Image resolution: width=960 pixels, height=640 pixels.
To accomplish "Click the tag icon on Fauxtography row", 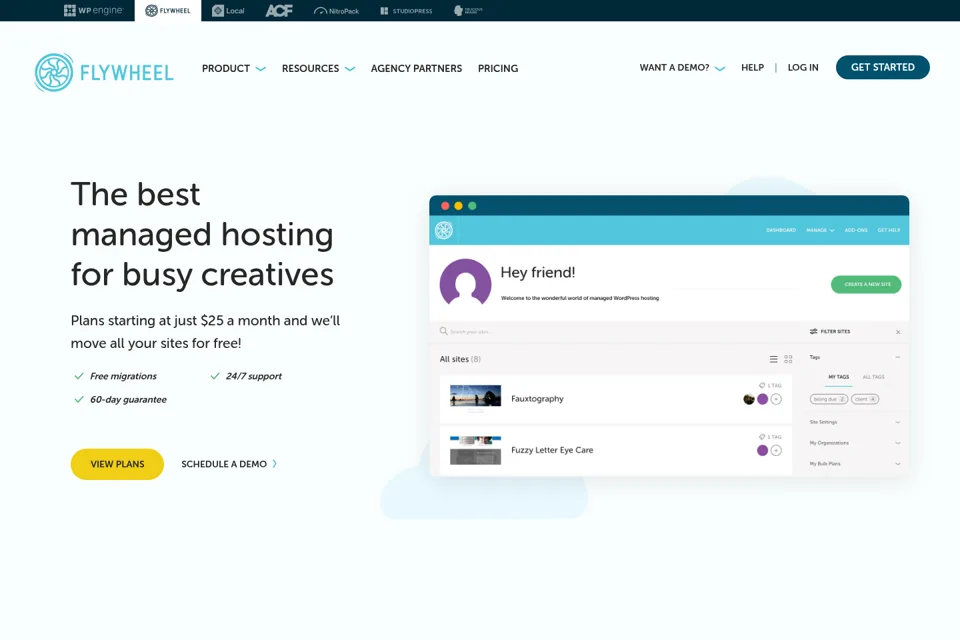I will tap(762, 385).
